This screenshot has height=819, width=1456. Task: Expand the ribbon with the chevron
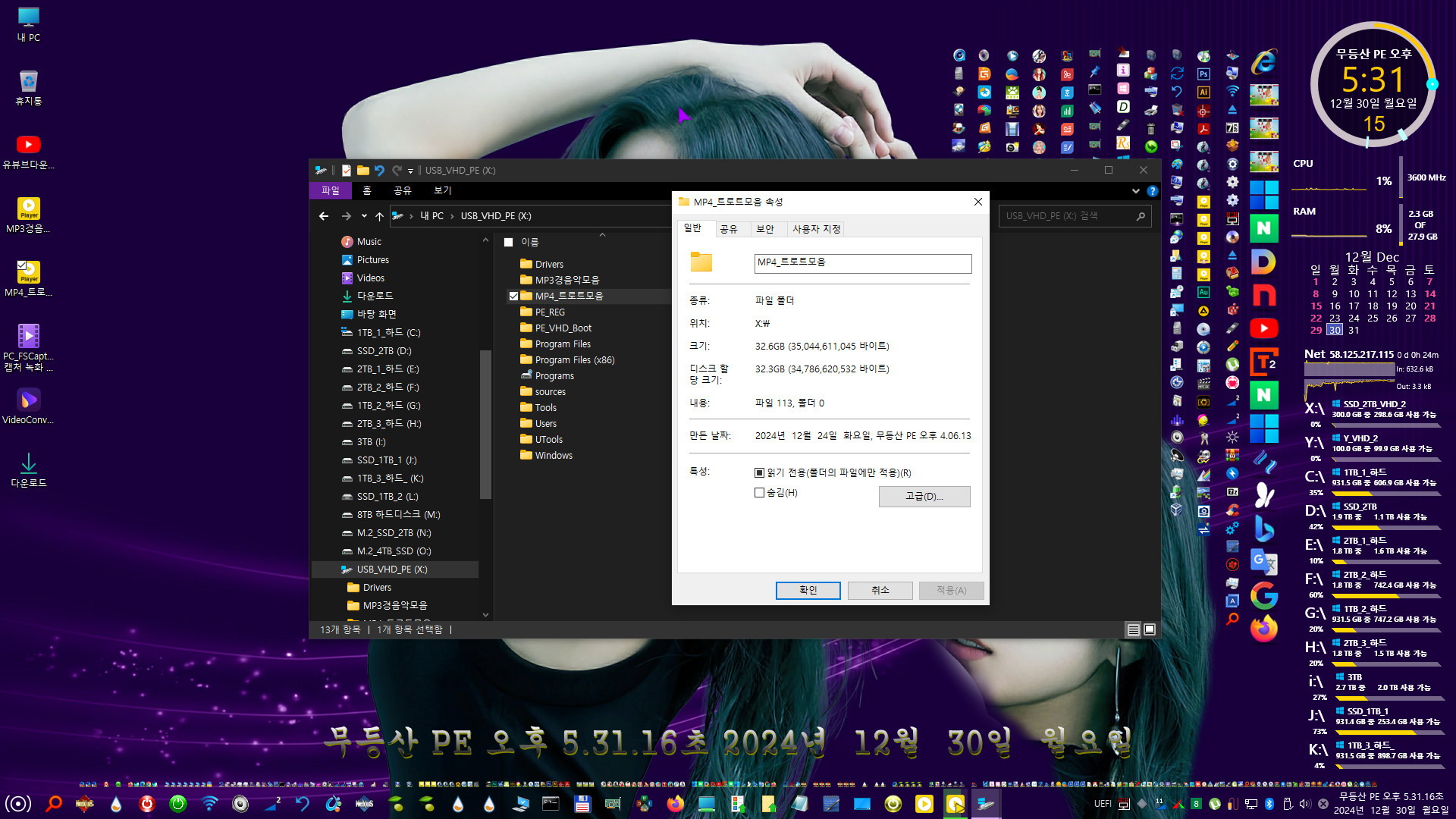(x=1135, y=191)
